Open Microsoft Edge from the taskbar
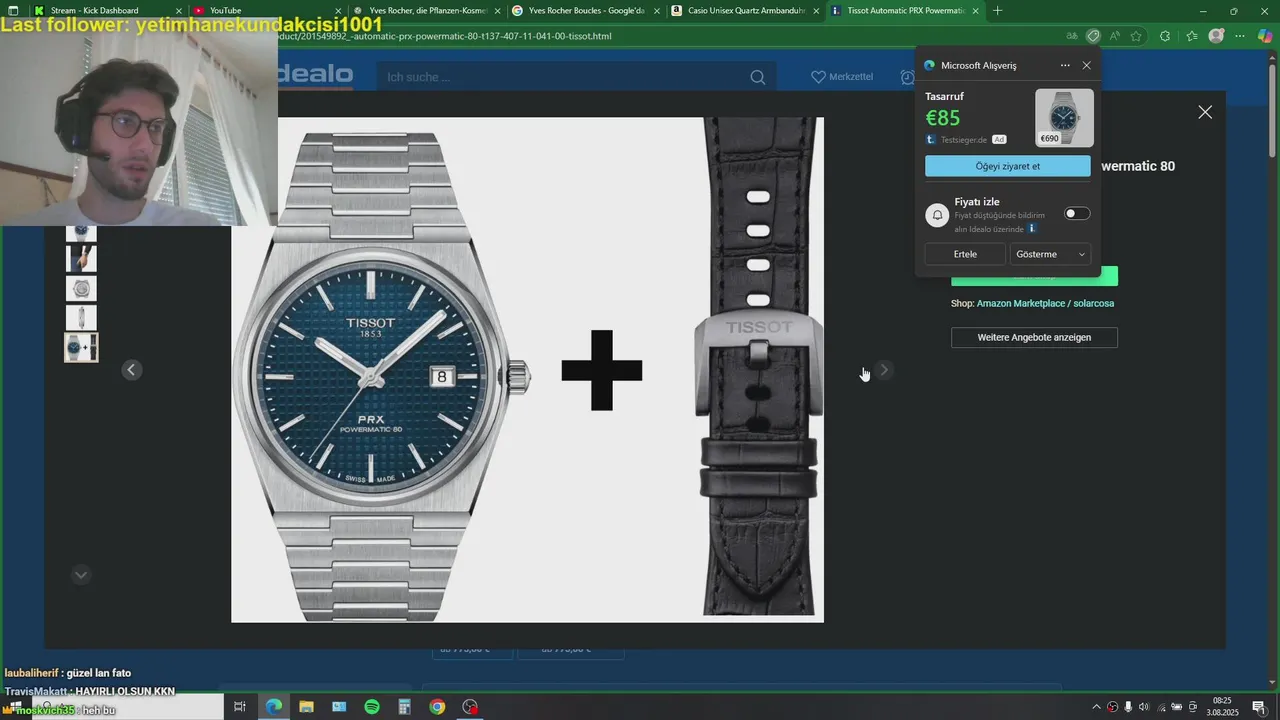Image resolution: width=1280 pixels, height=720 pixels. (273, 707)
